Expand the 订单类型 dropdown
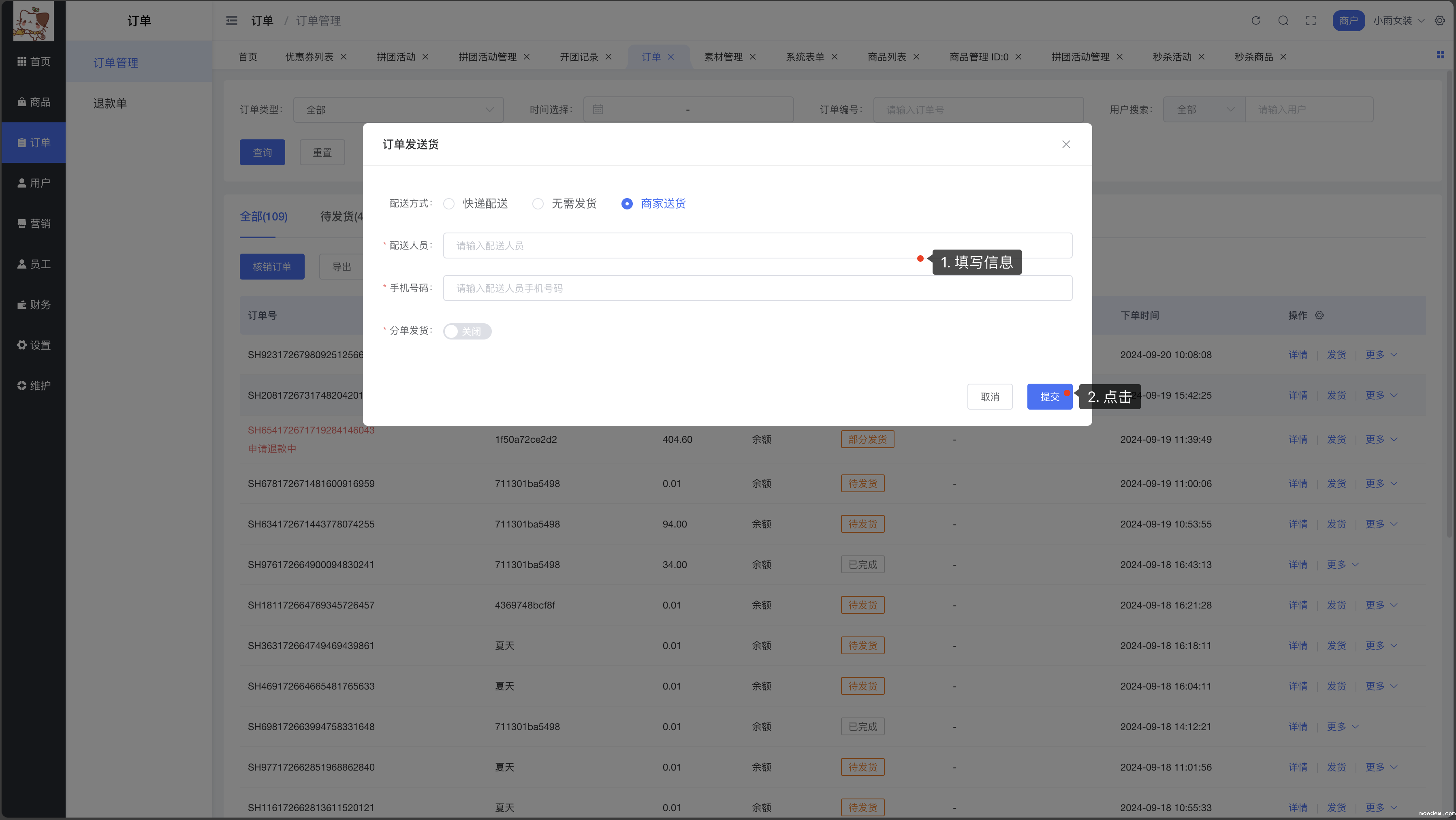The height and width of the screenshot is (820, 1456). (x=398, y=110)
